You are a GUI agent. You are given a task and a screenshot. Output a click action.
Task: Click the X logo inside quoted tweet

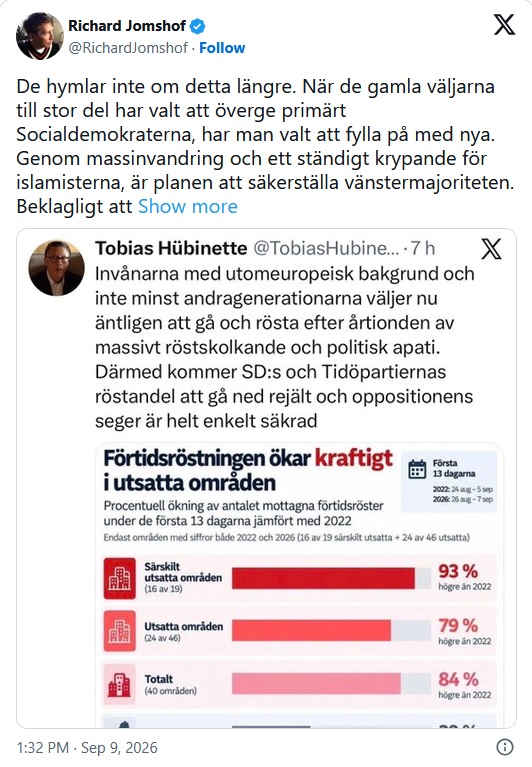pos(491,249)
